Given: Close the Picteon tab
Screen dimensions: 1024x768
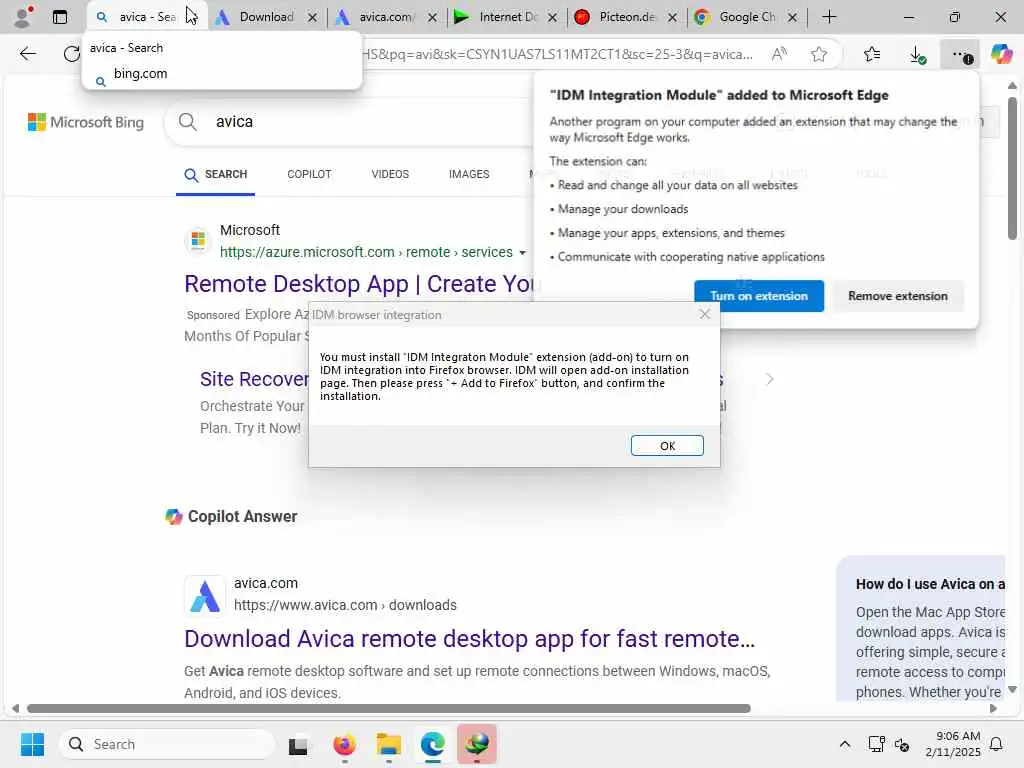Looking at the screenshot, I should (672, 18).
